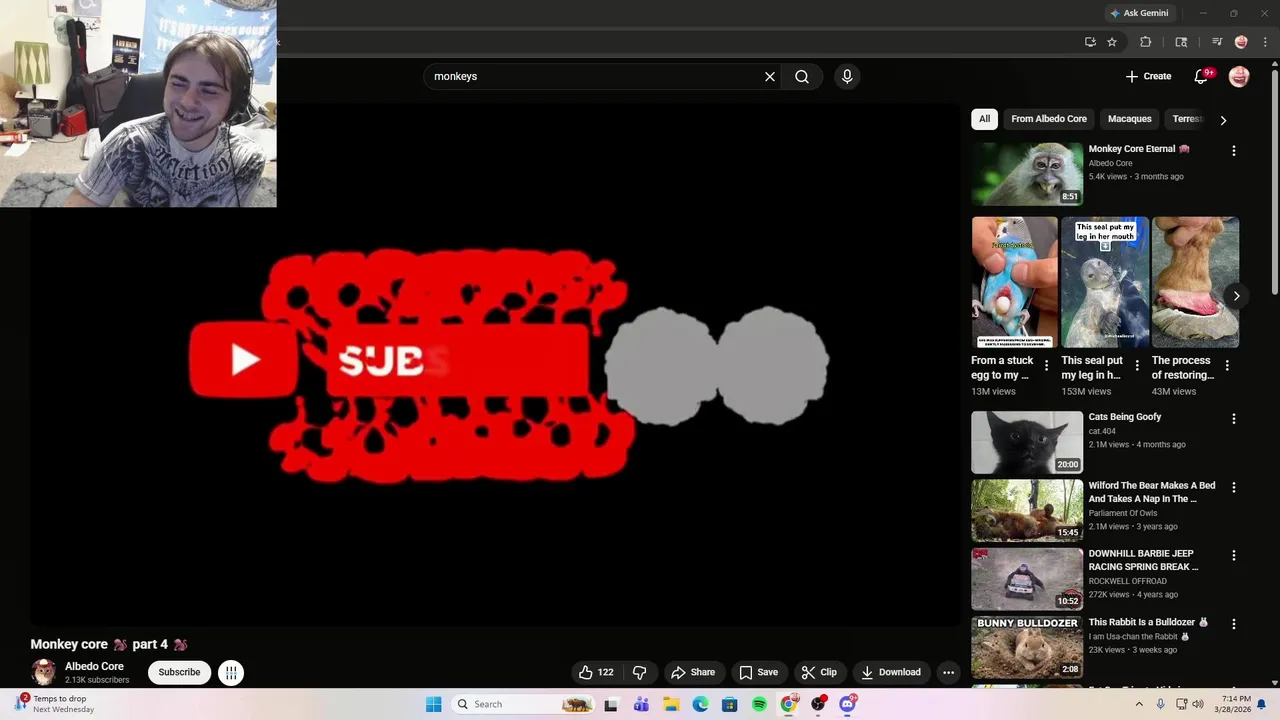
Task: Select the Terrestrial filter chip
Action: point(1187,119)
